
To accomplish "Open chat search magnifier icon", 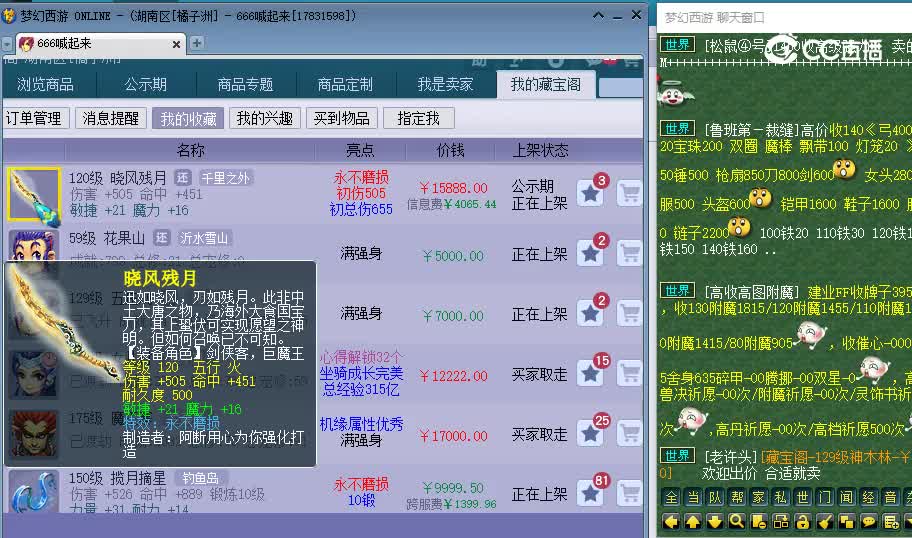I will click(x=737, y=522).
